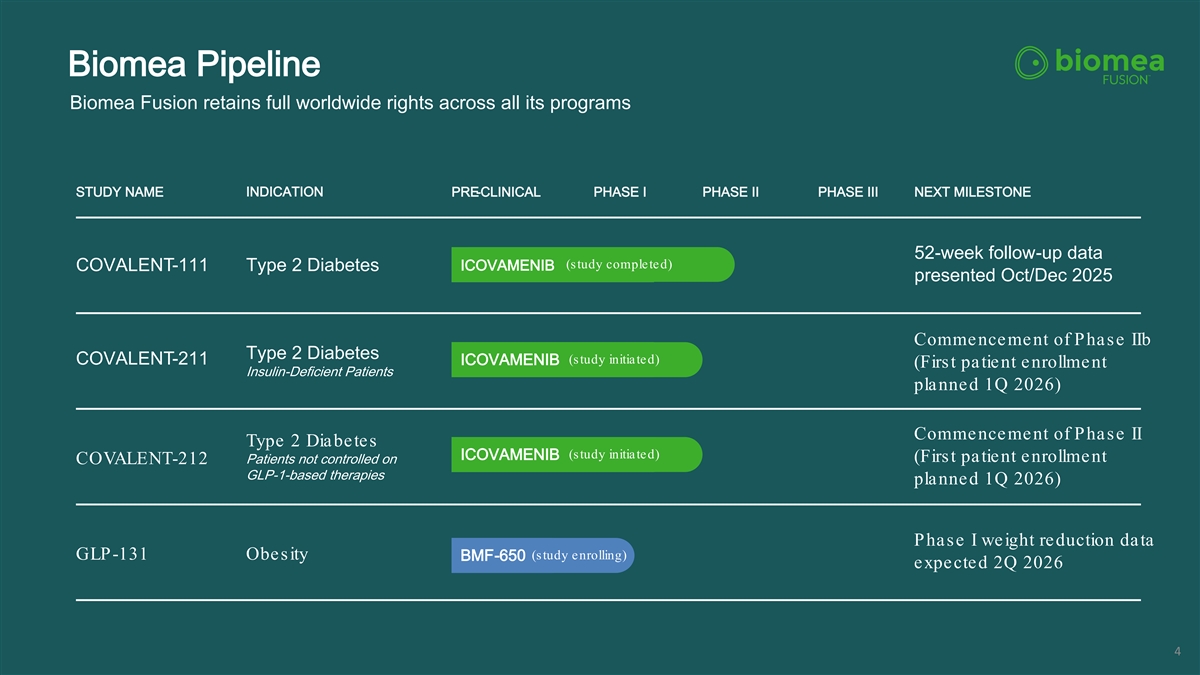Click the Biomea Pipeline slide title
This screenshot has width=1200, height=675.
[x=194, y=65]
